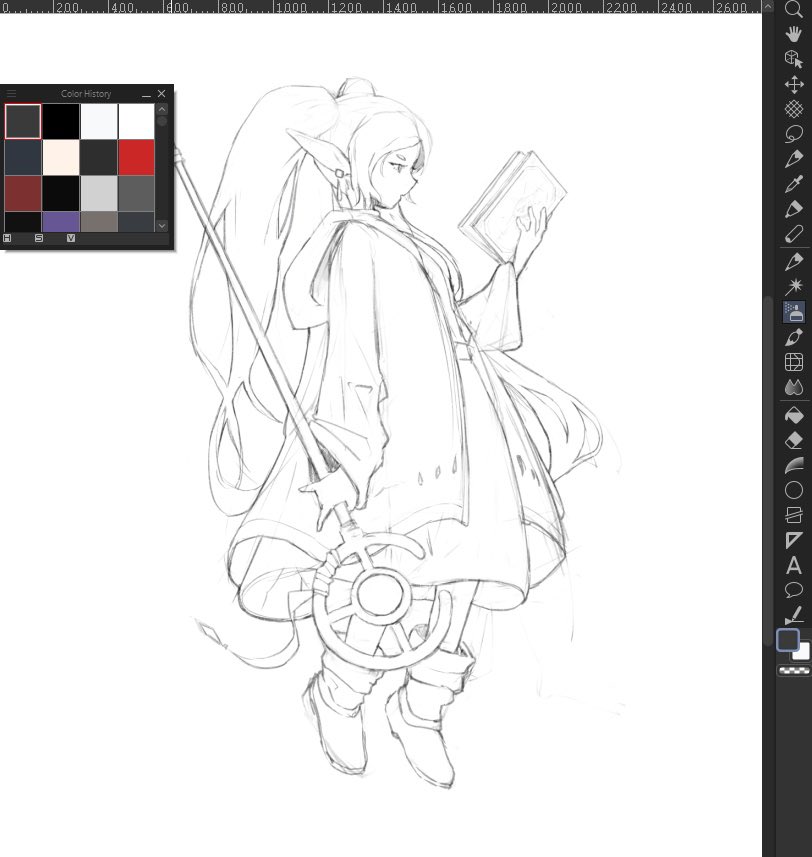Select the mesh grid transform tool
The image size is (812, 857).
click(x=793, y=362)
